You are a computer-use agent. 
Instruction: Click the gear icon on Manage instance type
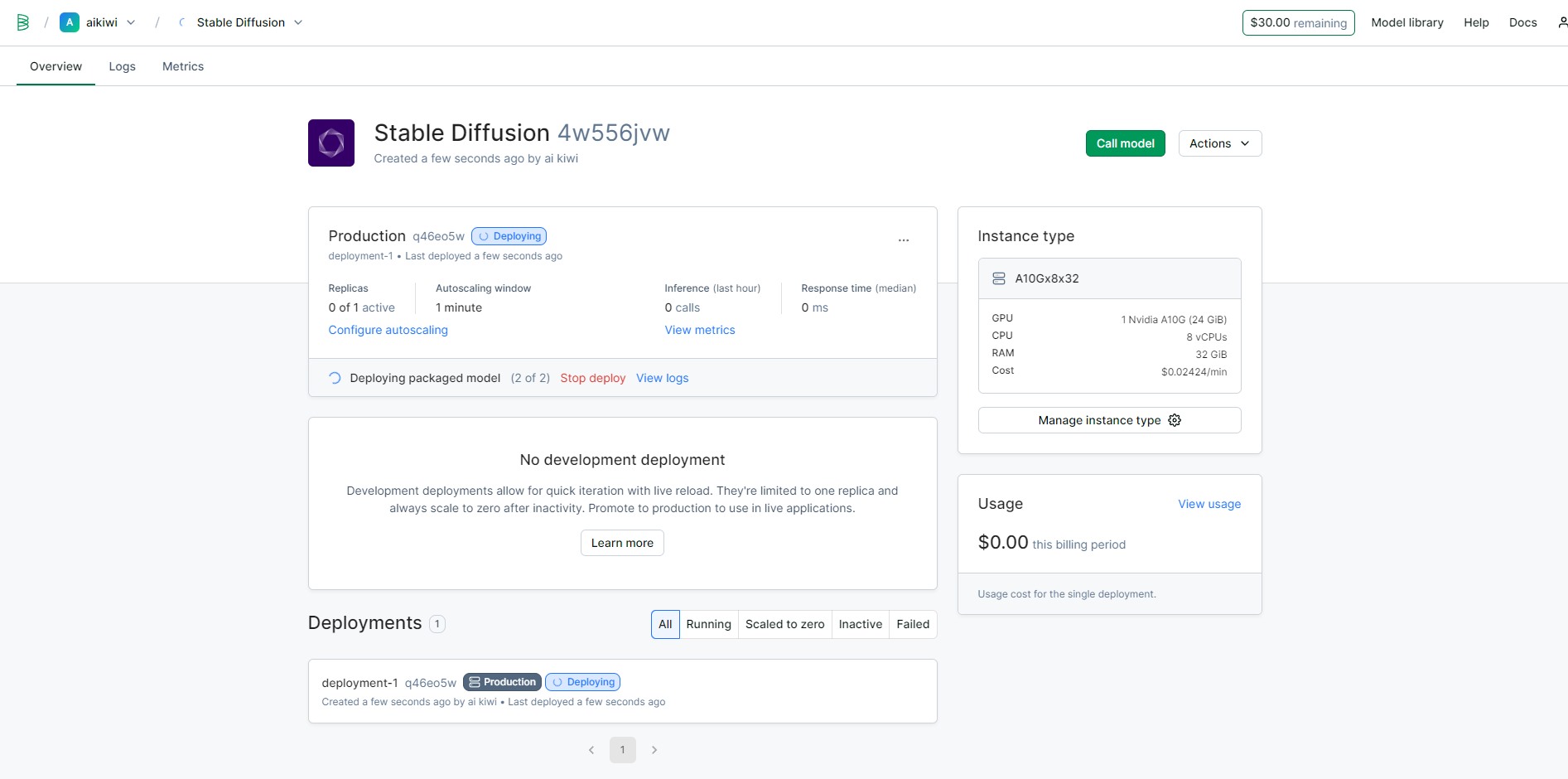pyautogui.click(x=1175, y=420)
